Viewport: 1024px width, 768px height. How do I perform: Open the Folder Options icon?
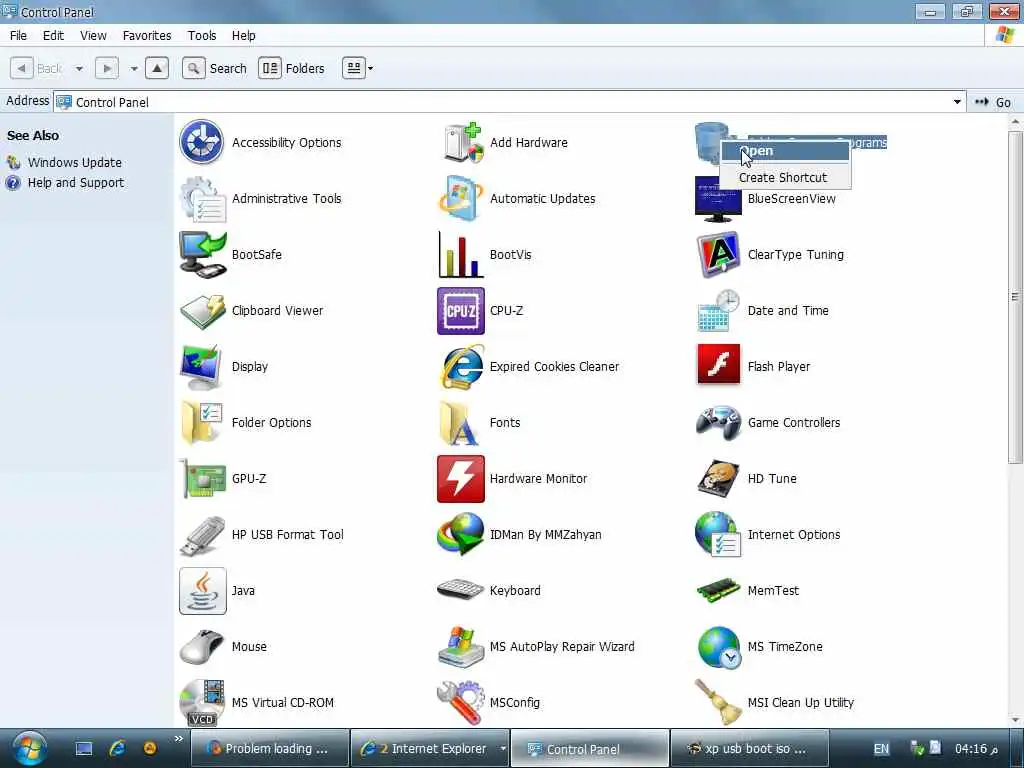(x=202, y=423)
